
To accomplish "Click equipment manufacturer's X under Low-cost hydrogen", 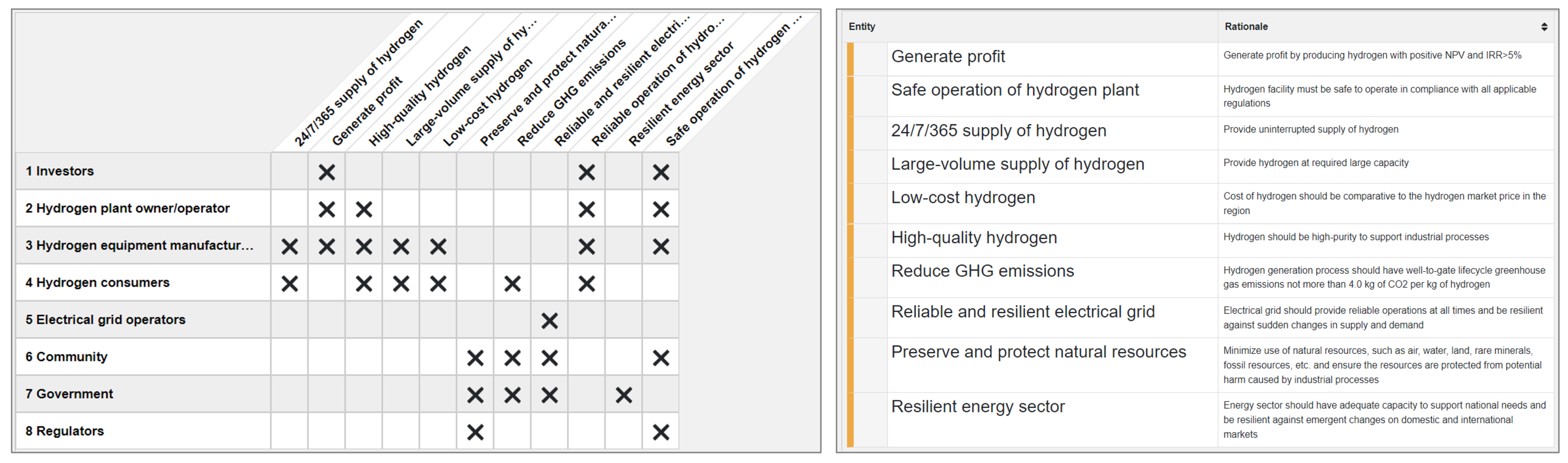I will coord(438,246).
